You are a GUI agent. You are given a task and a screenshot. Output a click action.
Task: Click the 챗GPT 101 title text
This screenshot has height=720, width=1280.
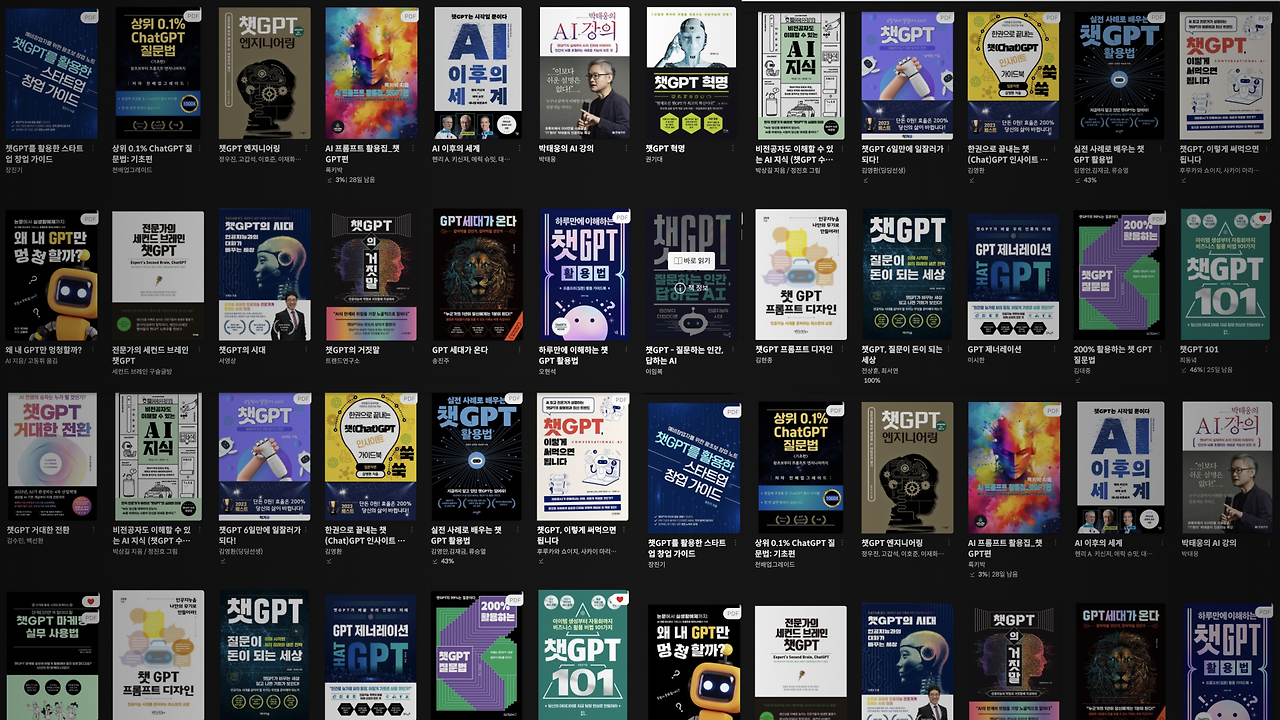pyautogui.click(x=1199, y=350)
